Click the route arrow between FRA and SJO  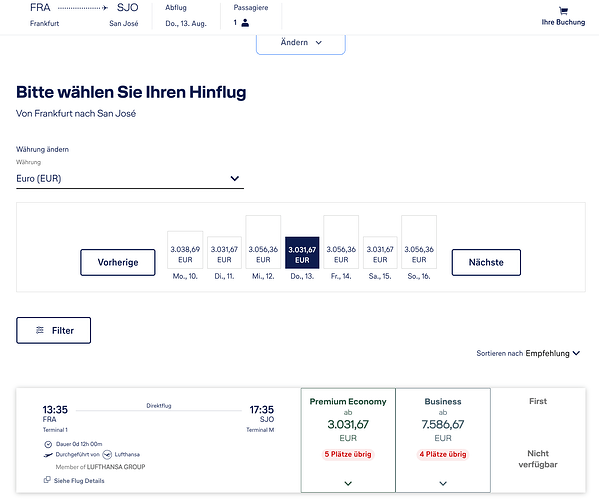click(x=83, y=8)
